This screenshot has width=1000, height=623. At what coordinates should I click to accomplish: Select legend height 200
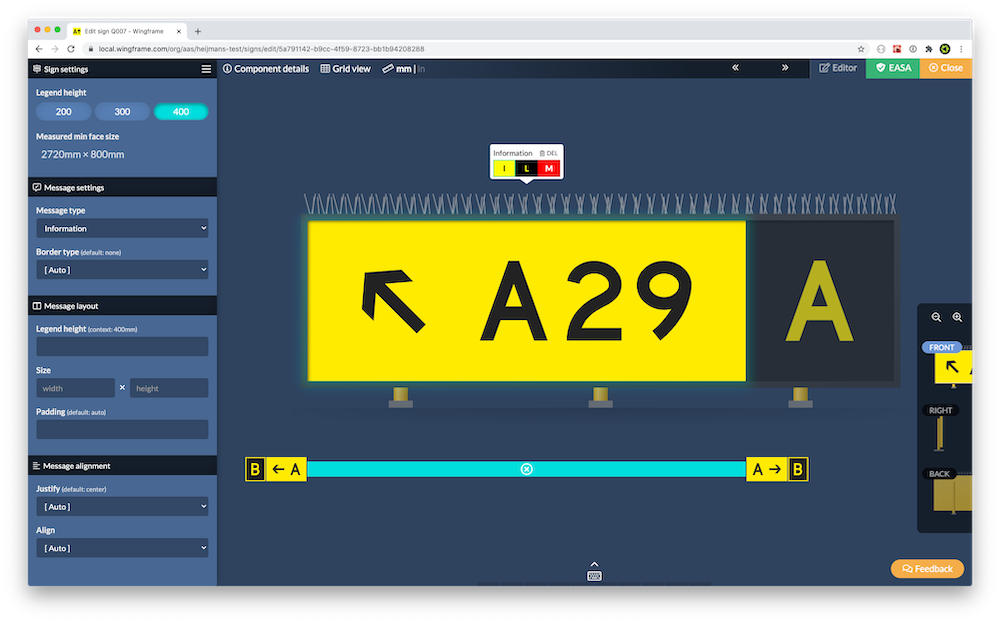click(x=63, y=112)
